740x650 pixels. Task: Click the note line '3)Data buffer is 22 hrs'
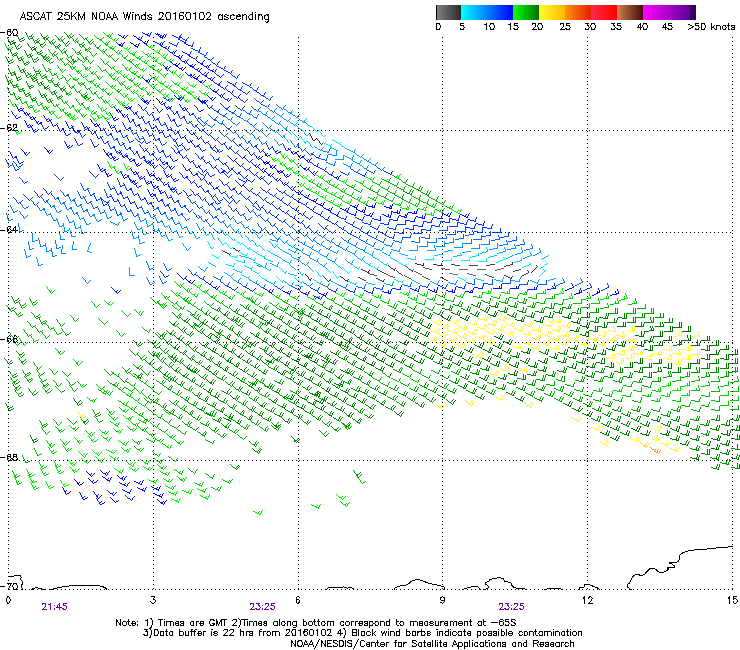362,633
